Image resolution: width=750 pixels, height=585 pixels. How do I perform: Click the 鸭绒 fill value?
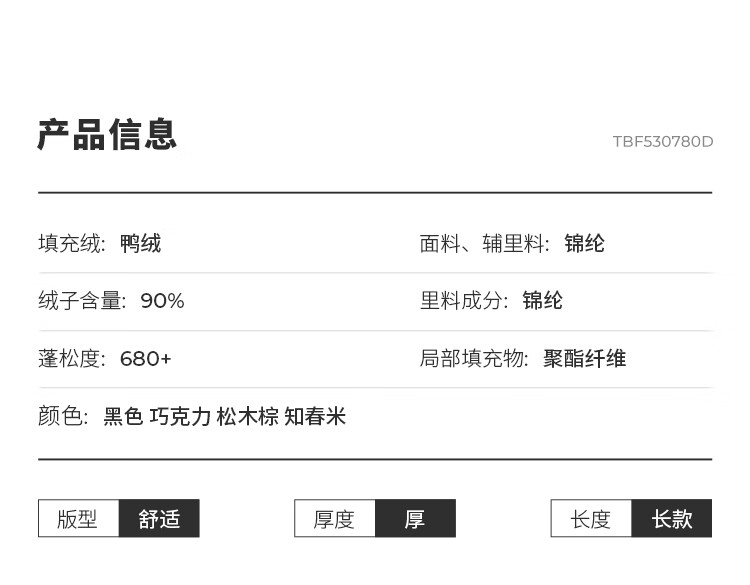(x=140, y=244)
